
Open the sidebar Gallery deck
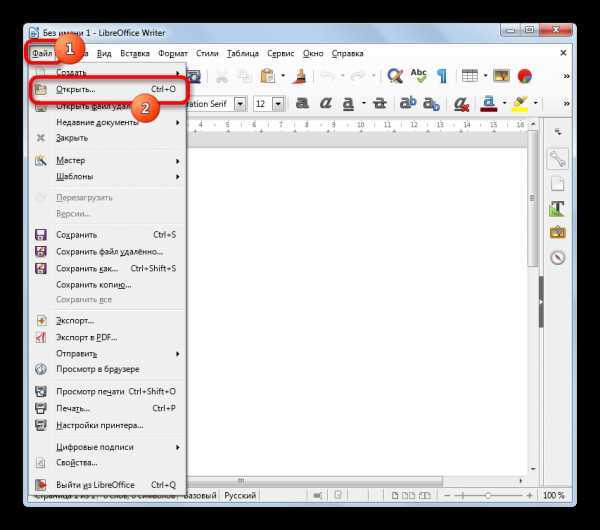(558, 233)
